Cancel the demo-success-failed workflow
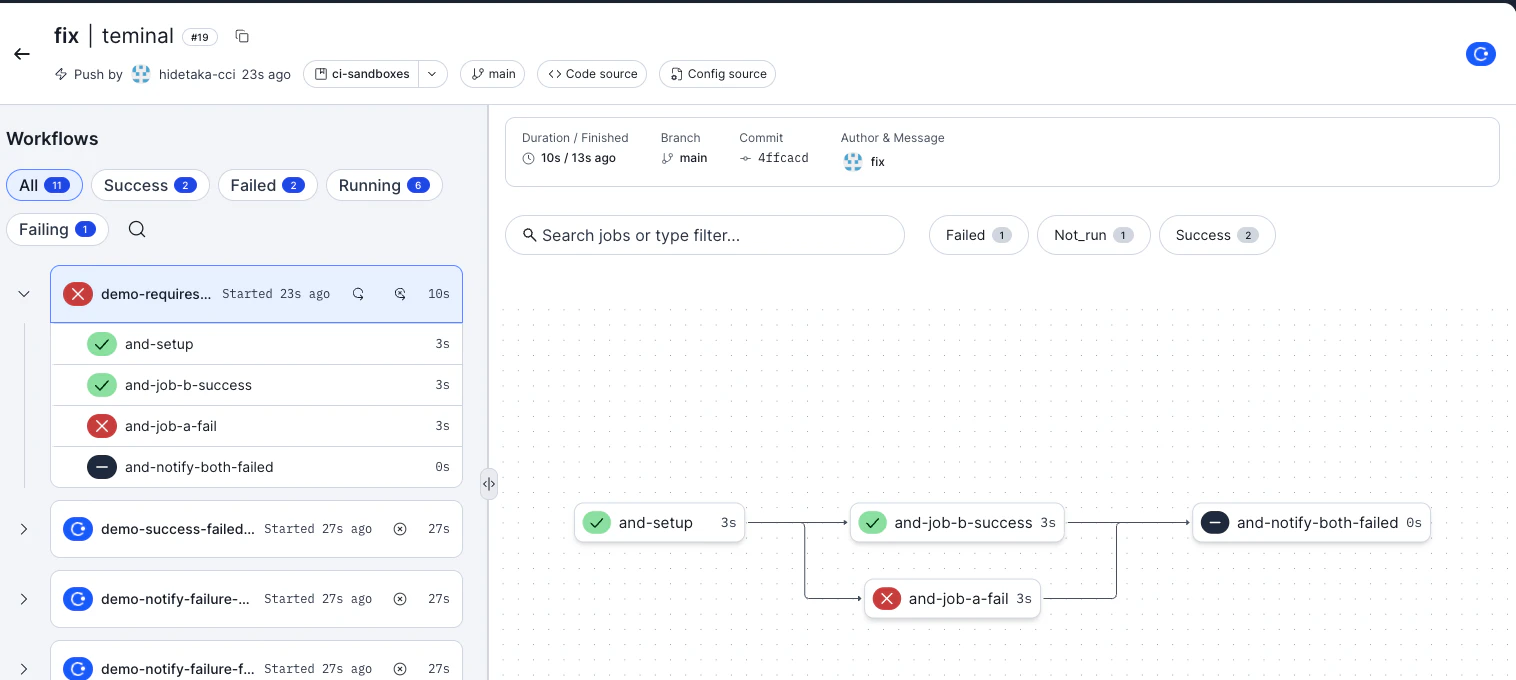 point(400,529)
